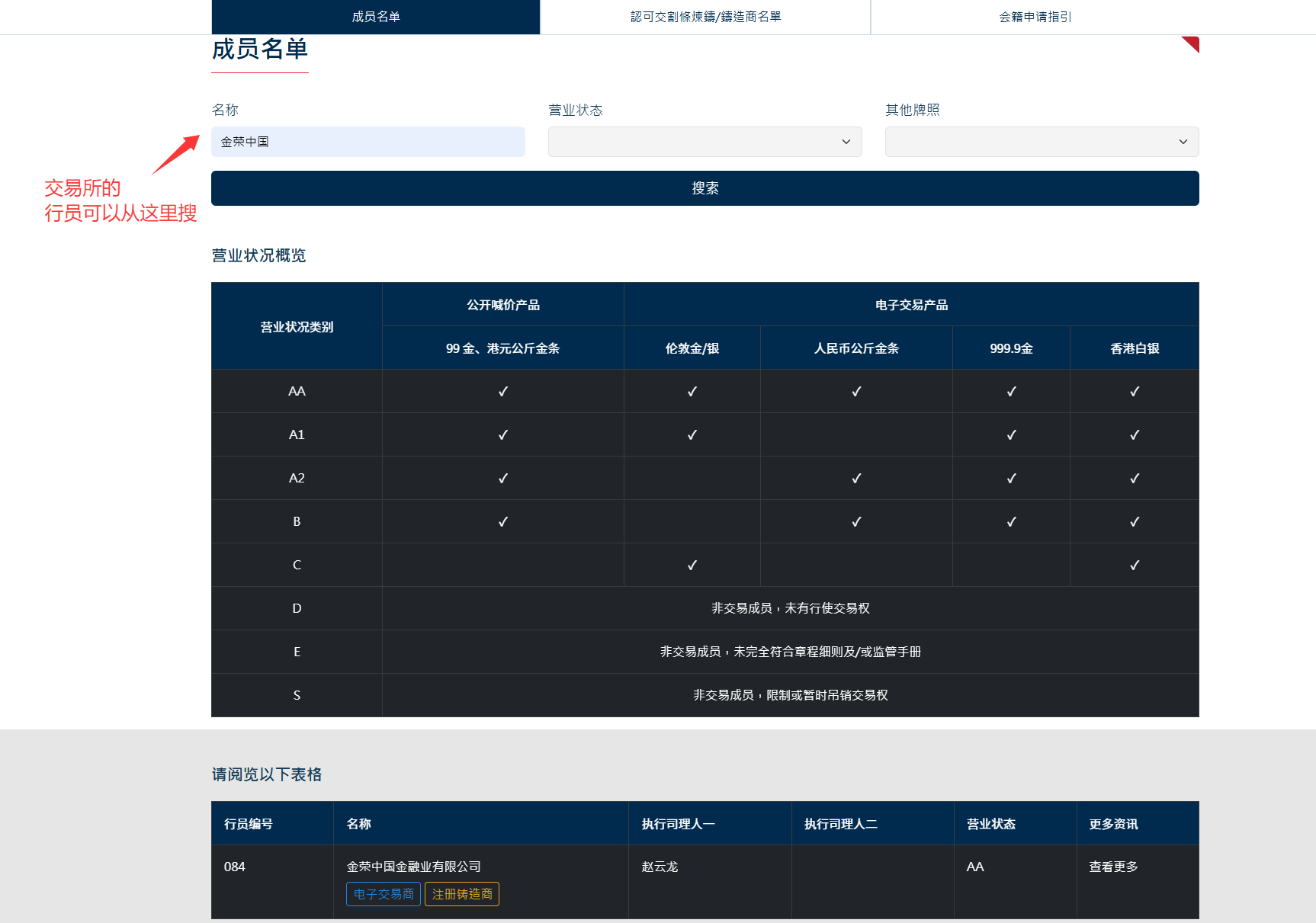
Task: Click the A1 category row label
Action: 297,434
